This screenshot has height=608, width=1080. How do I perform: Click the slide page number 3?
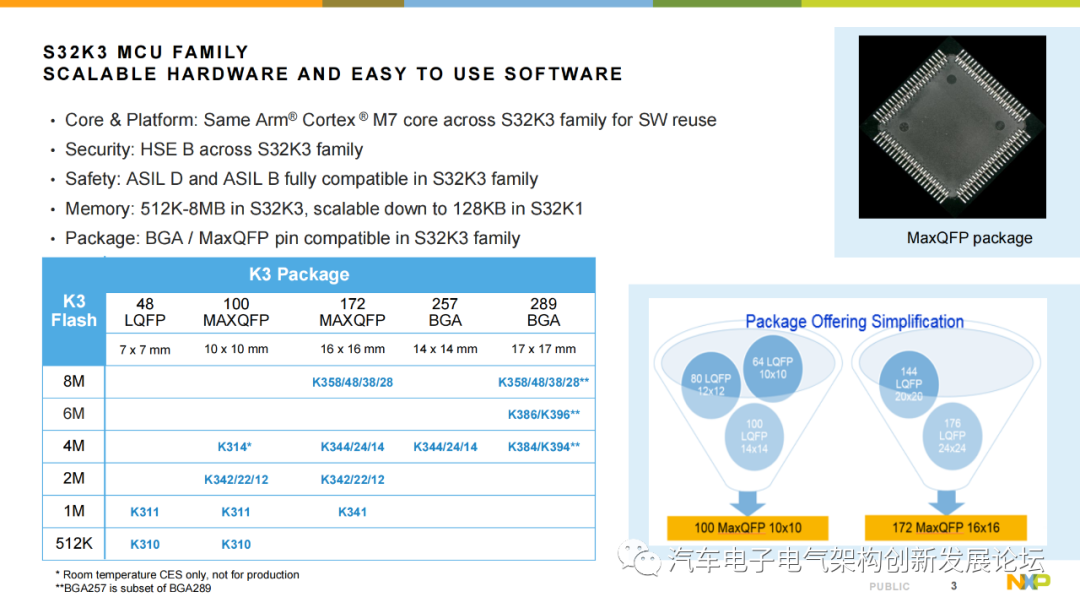tap(954, 586)
